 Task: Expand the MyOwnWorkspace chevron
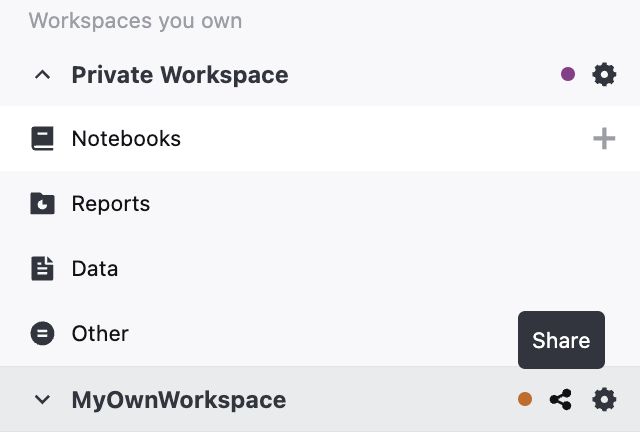click(x=42, y=400)
